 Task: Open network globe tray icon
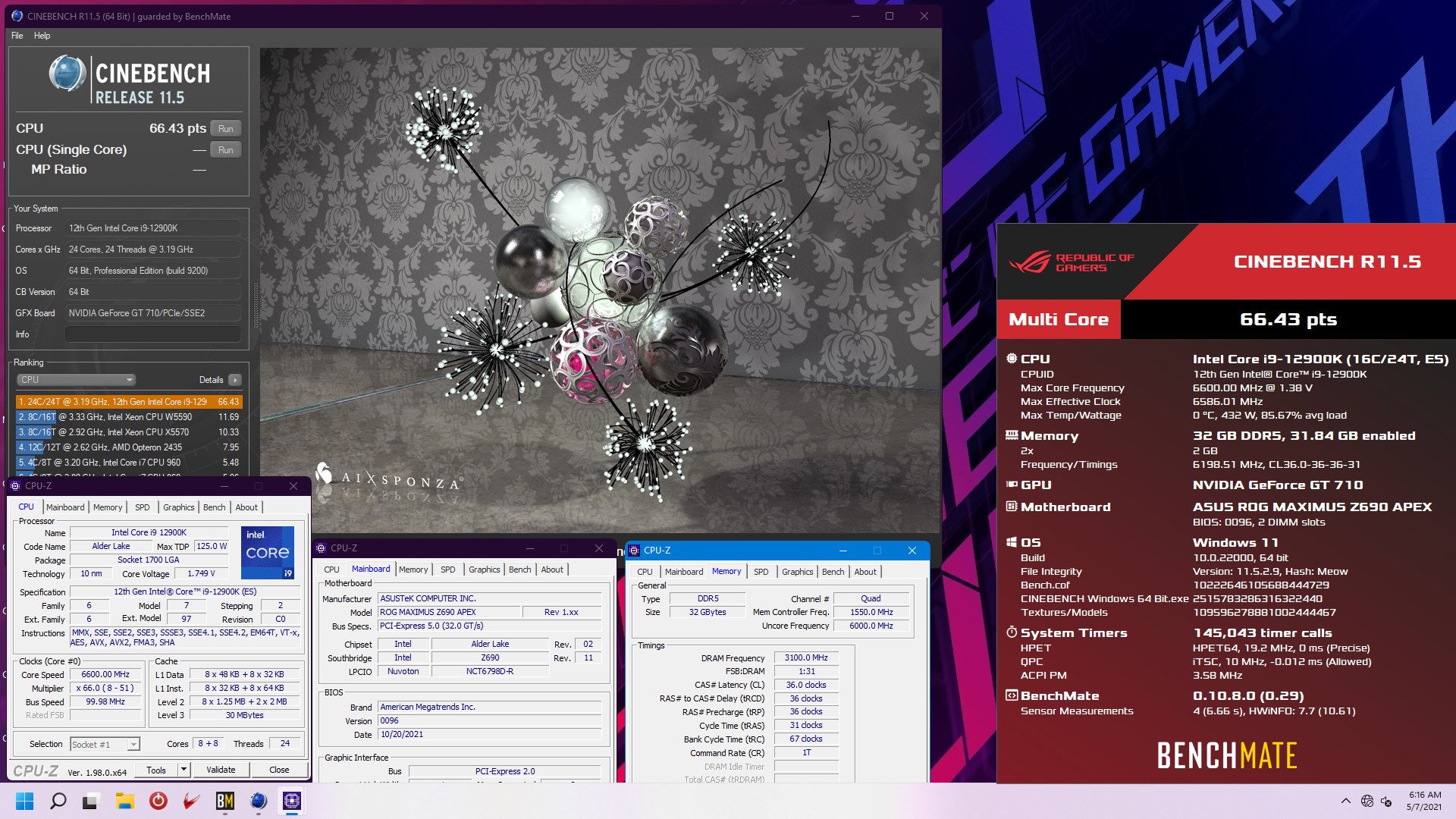pos(1367,801)
